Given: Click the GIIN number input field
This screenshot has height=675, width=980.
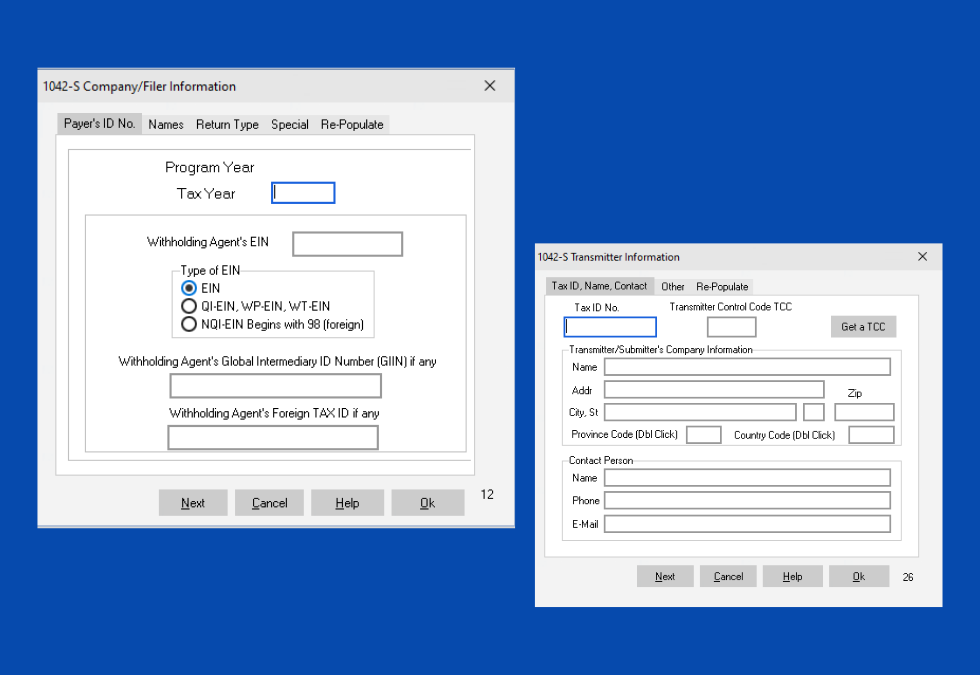Looking at the screenshot, I should pyautogui.click(x=275, y=386).
